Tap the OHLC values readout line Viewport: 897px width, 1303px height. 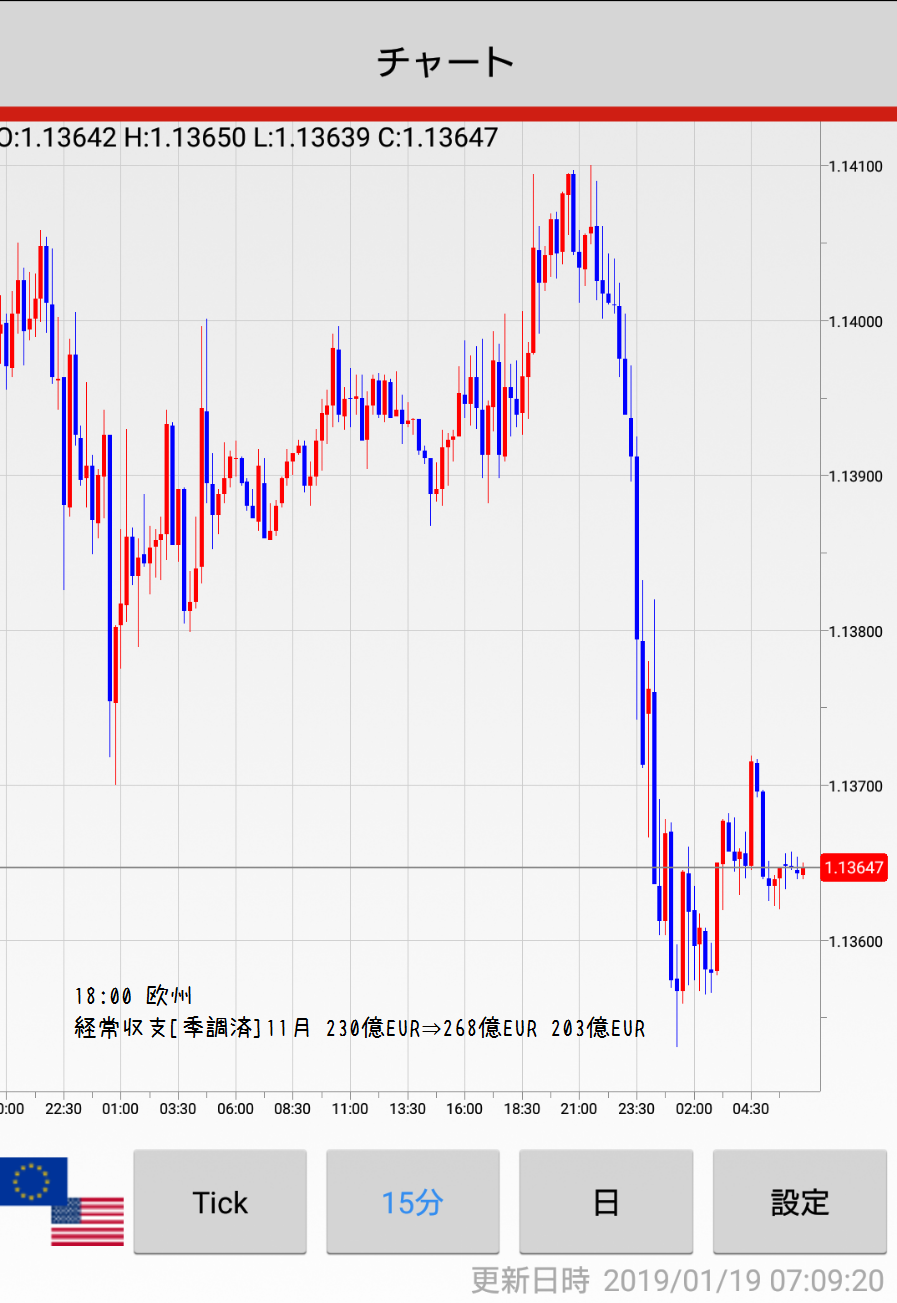click(248, 138)
